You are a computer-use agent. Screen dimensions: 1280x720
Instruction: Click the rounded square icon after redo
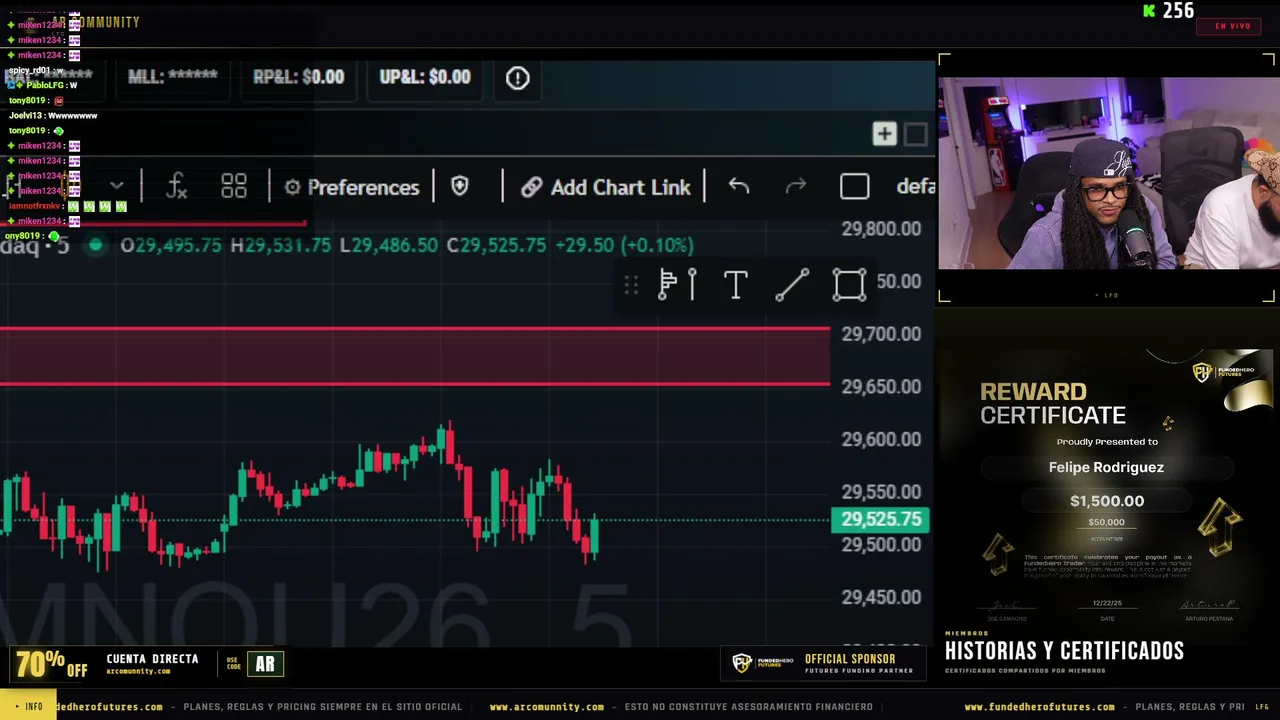854,187
